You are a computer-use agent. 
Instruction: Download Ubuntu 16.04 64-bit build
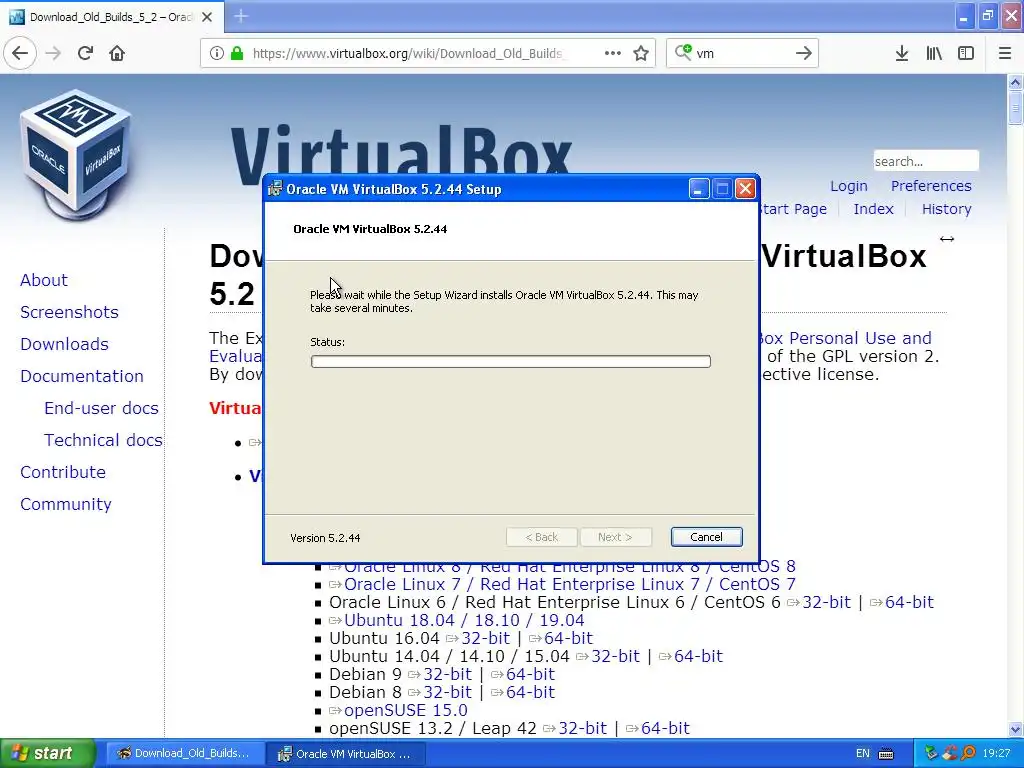pos(568,638)
